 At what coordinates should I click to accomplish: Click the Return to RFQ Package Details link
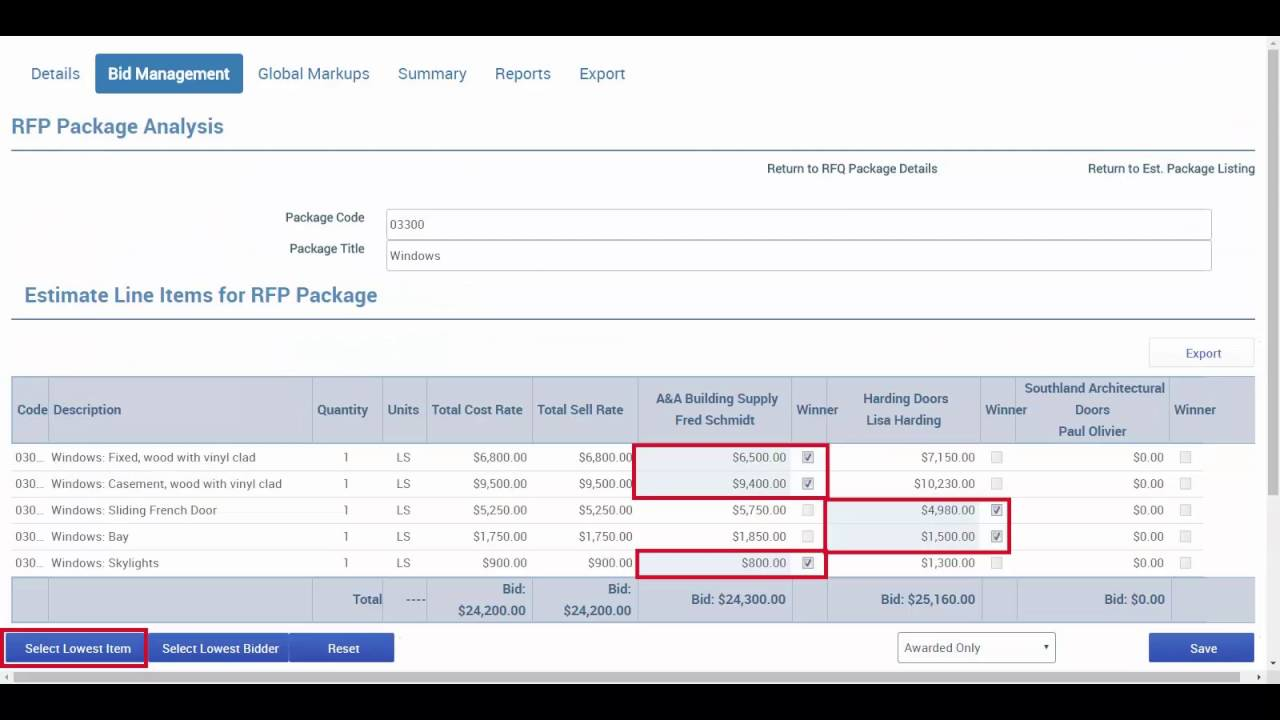point(851,168)
